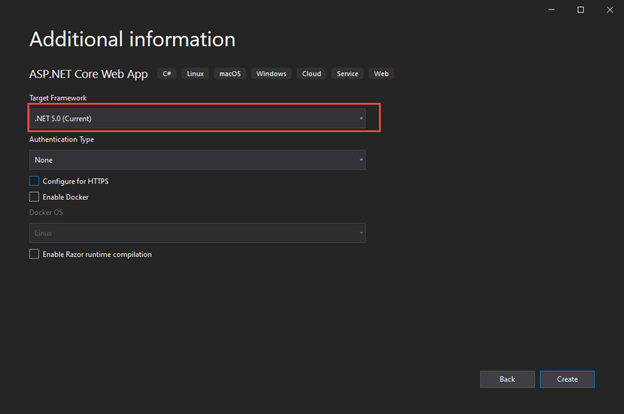Enable the Configure for HTTPS checkbox
This screenshot has width=624, height=414.
pyautogui.click(x=34, y=181)
